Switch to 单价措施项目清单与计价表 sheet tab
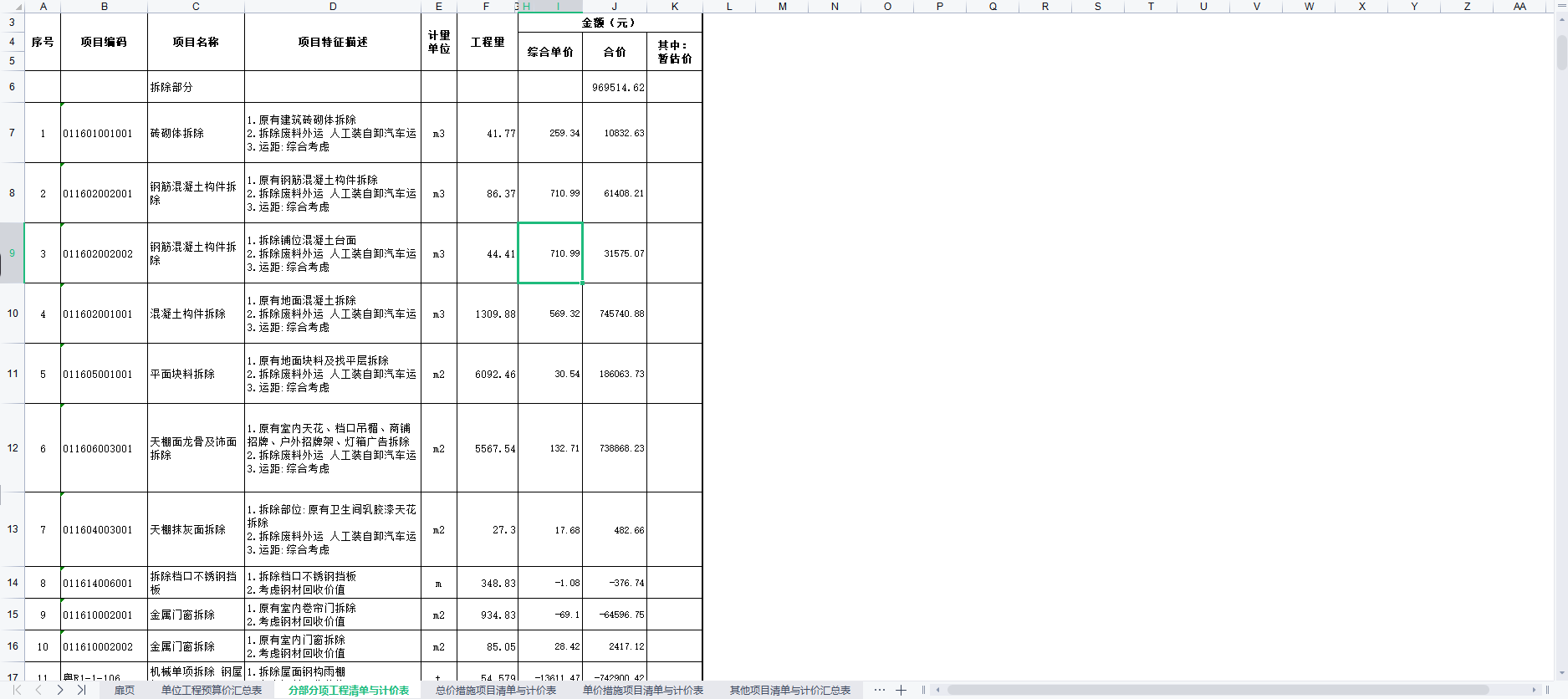The height and width of the screenshot is (699, 1568). point(643,690)
